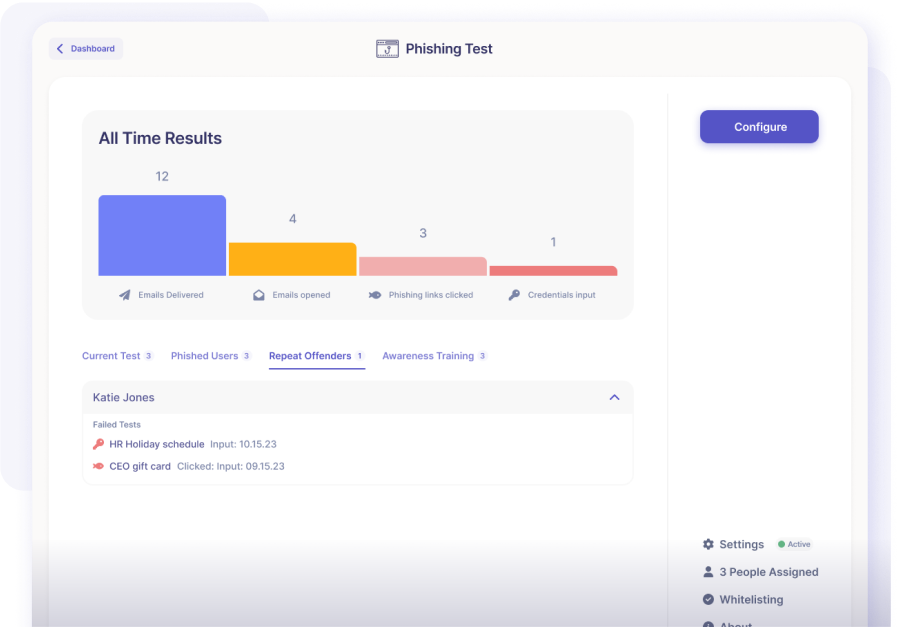
Task: Click the back chevron on Dashboard button
Action: click(60, 48)
